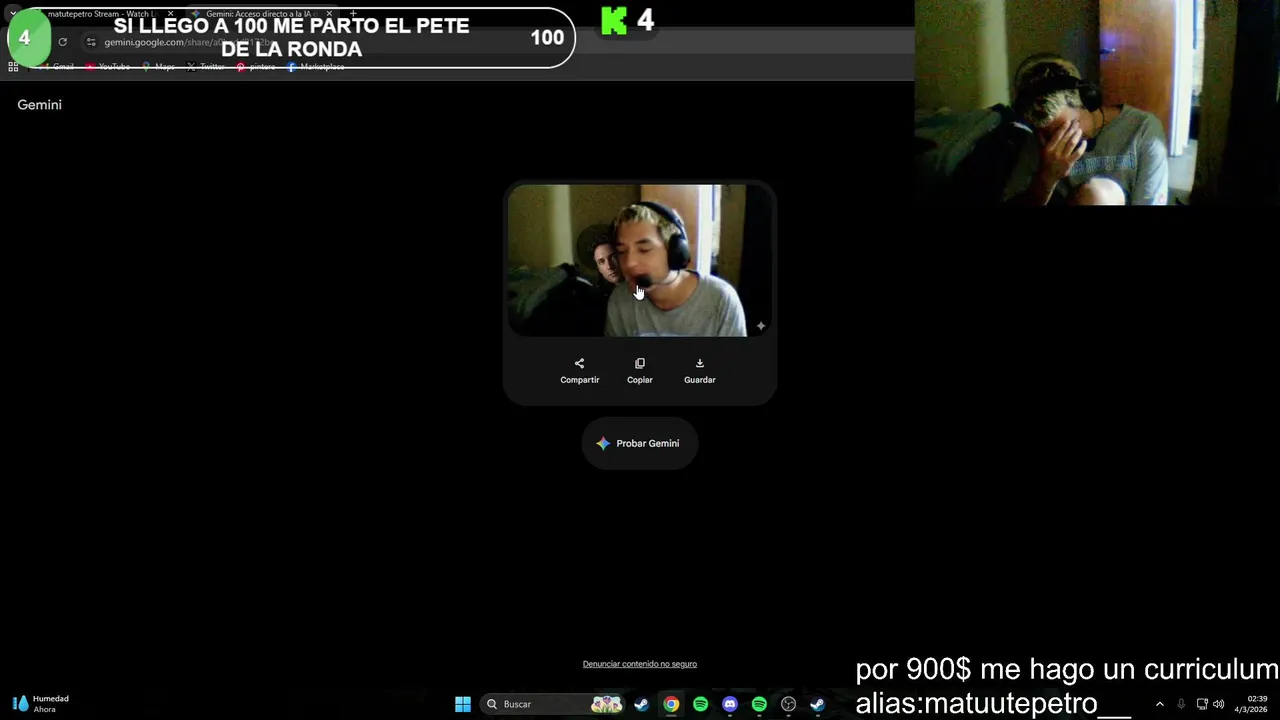The width and height of the screenshot is (1280, 720).
Task: Expand the tab search chevron
Action: click(13, 14)
